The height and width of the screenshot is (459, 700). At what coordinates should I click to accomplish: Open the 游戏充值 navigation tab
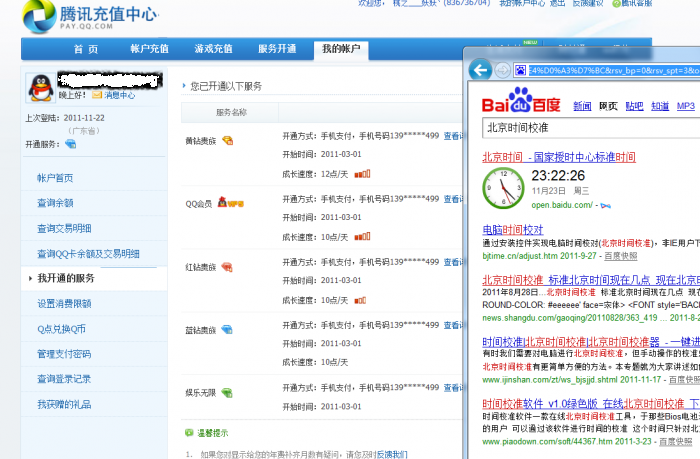tap(213, 49)
